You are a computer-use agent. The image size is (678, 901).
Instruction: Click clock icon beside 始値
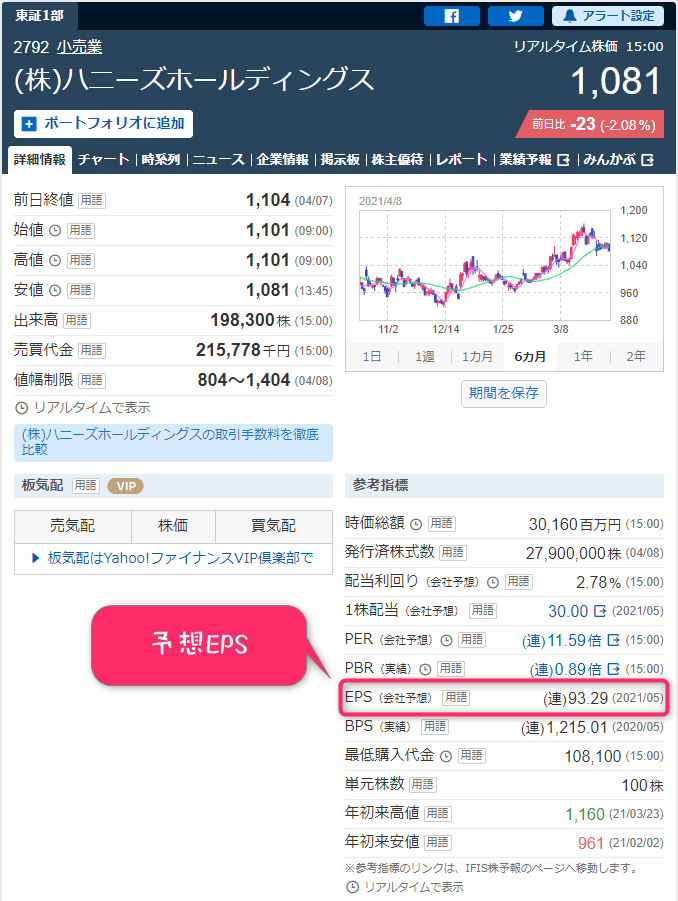pos(55,230)
